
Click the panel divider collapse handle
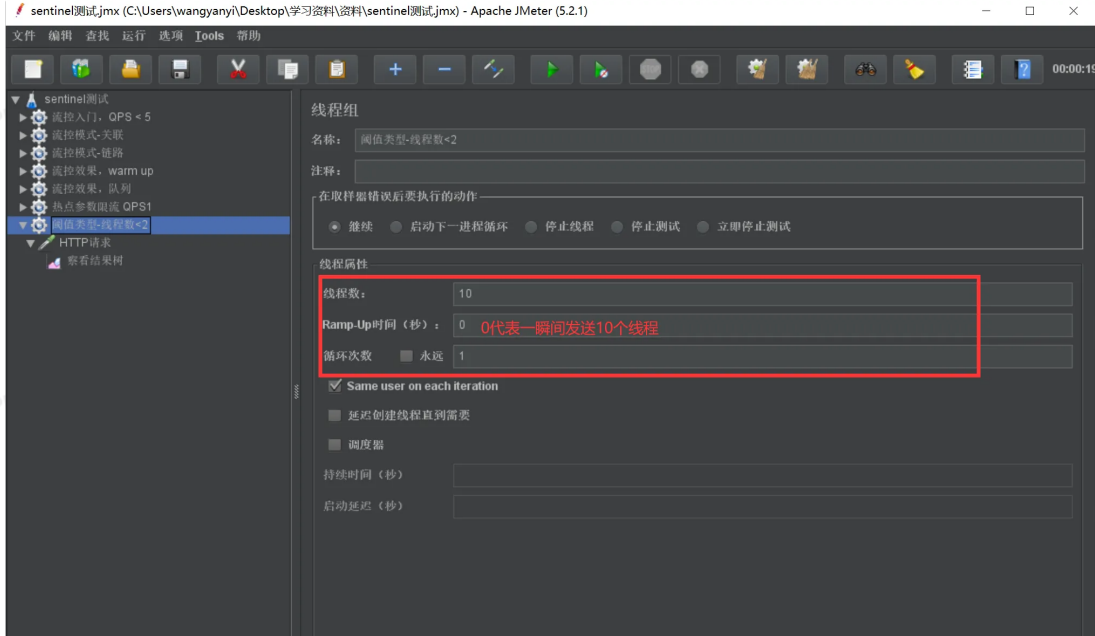click(x=296, y=392)
